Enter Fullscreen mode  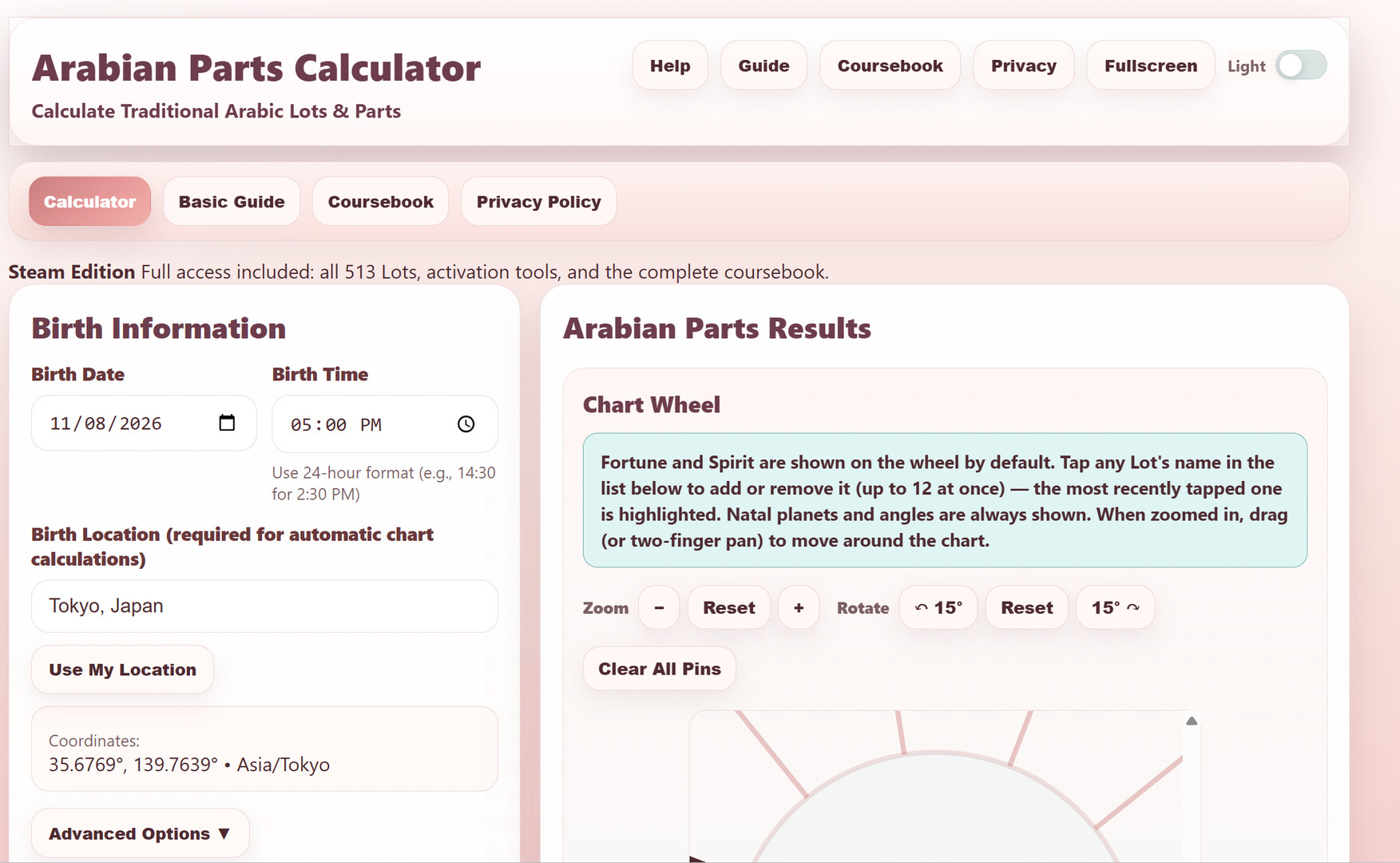1151,66
